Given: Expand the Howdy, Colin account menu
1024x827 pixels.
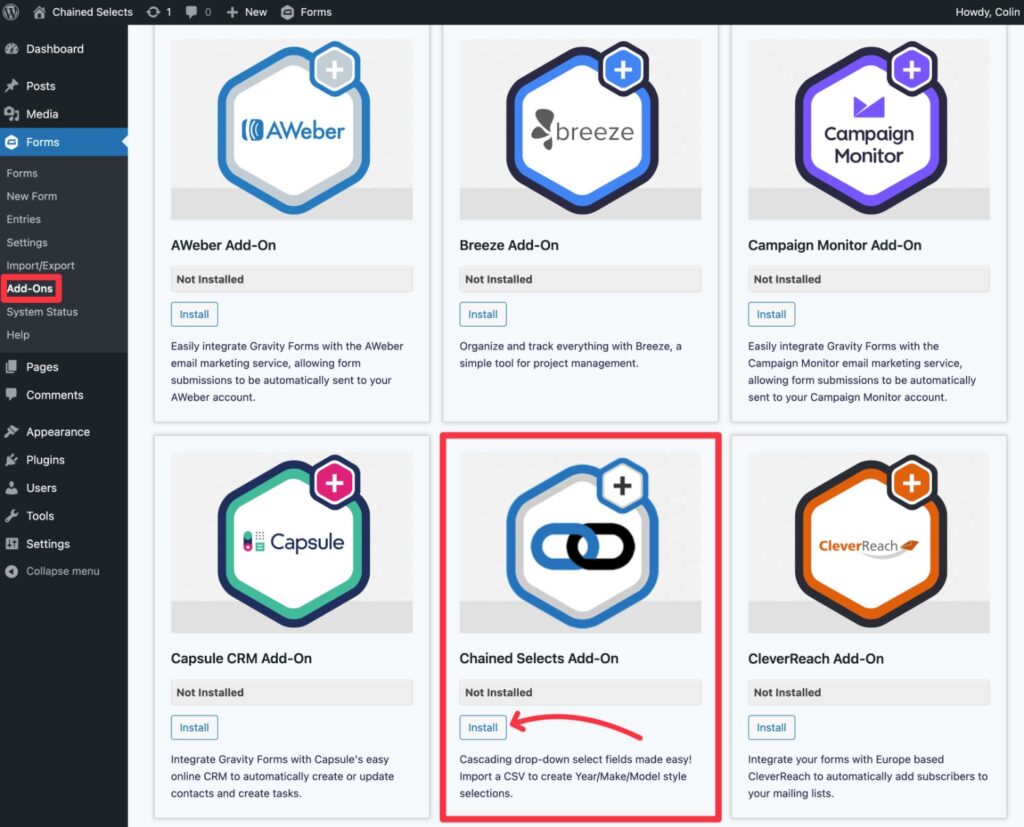Looking at the screenshot, I should click(984, 12).
